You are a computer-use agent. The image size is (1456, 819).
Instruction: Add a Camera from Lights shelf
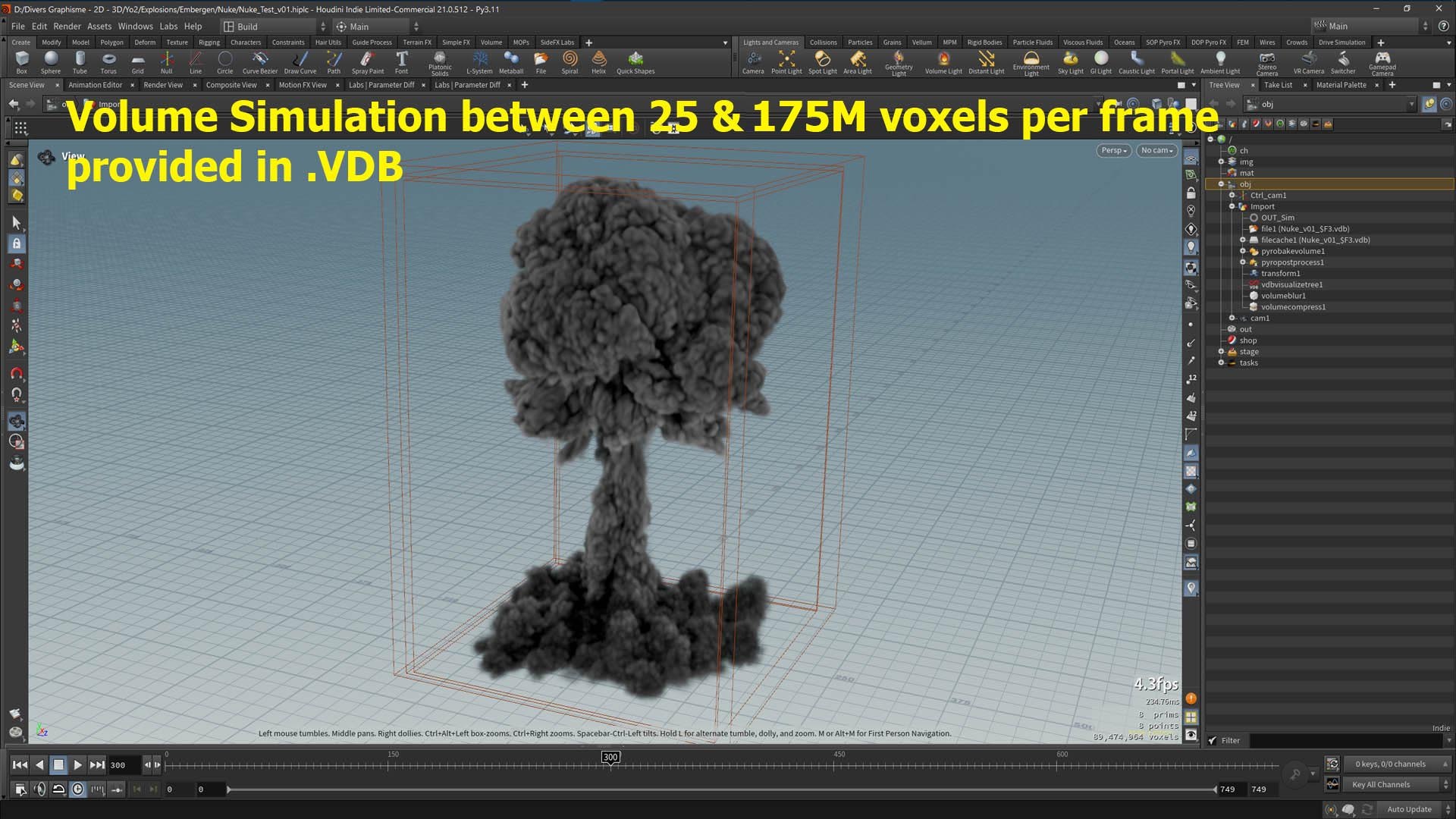[x=753, y=62]
